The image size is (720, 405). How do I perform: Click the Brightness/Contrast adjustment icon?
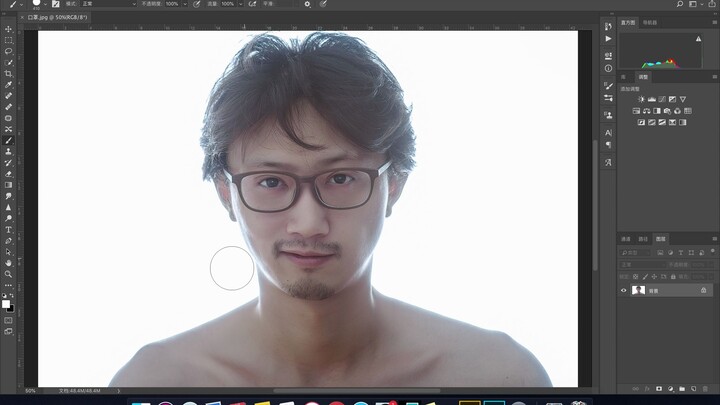click(641, 99)
